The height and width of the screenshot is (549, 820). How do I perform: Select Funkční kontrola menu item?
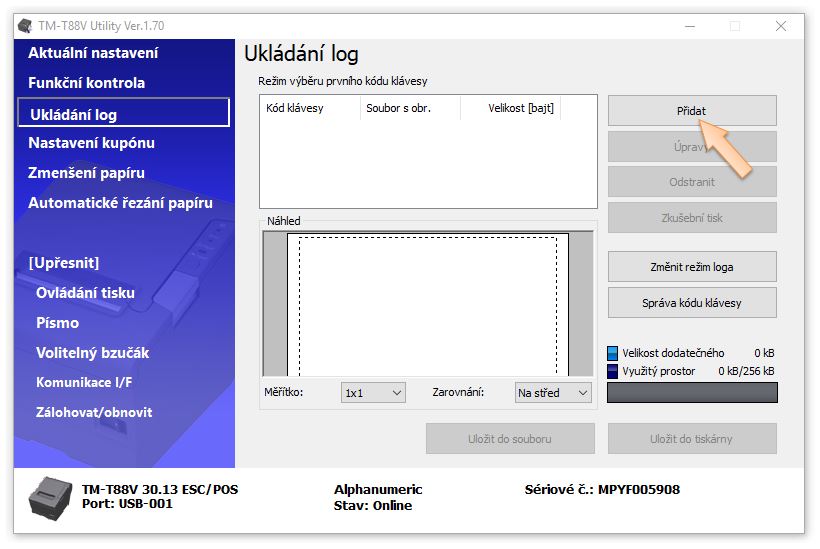pyautogui.click(x=86, y=83)
